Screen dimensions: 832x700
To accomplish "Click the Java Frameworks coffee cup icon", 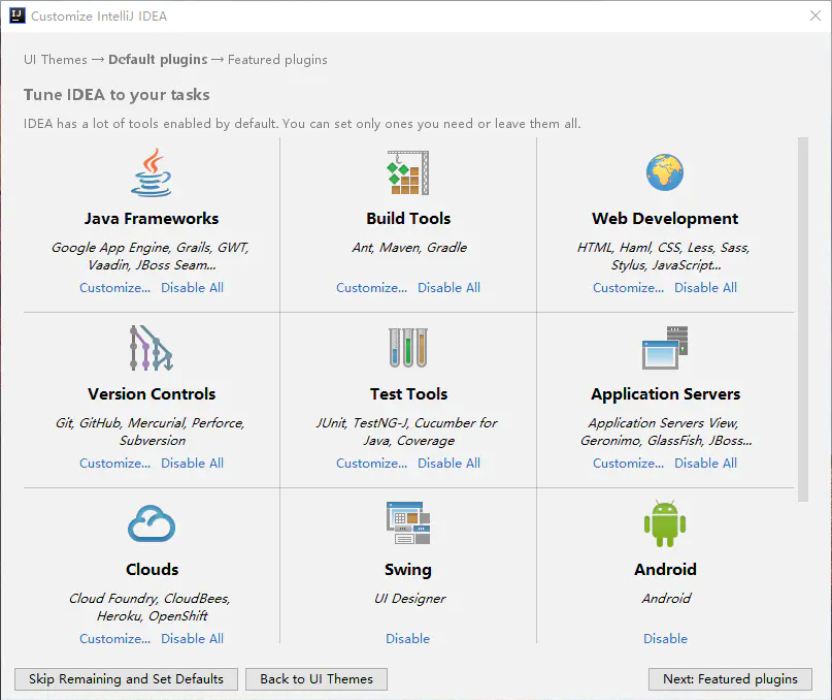I will point(152,173).
